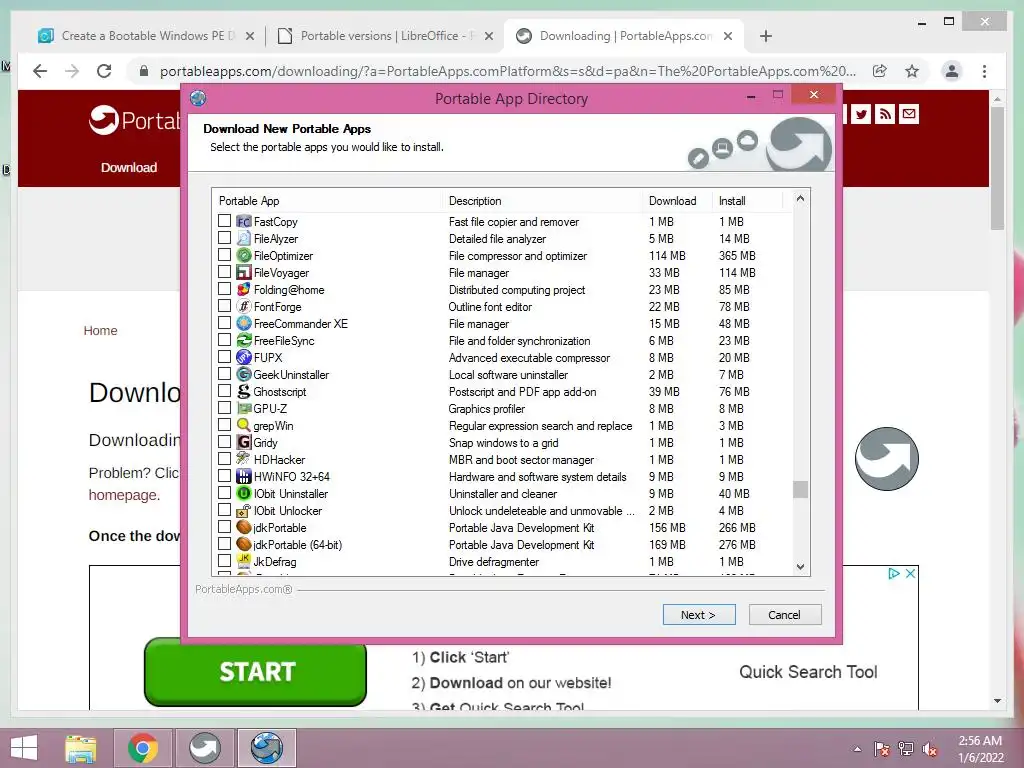Check the HDHacker checkbox
This screenshot has height=768, width=1024.
(x=224, y=458)
